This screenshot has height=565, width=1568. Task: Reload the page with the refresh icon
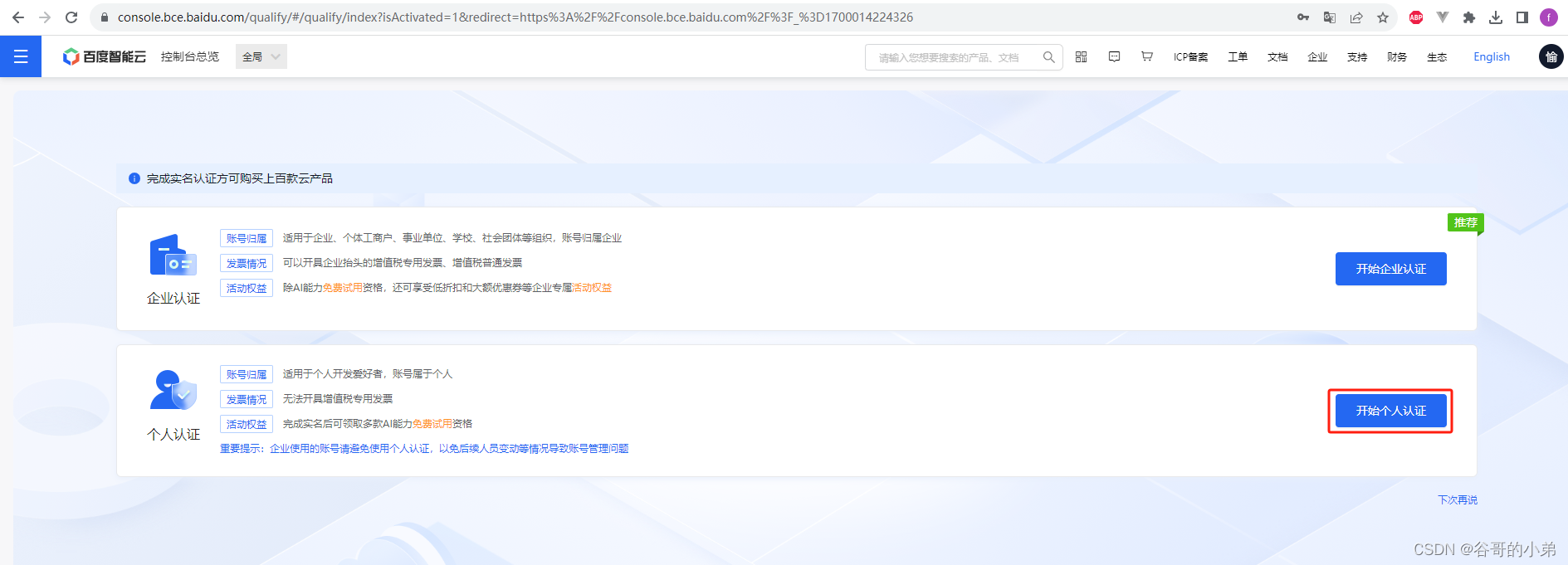pos(71,17)
